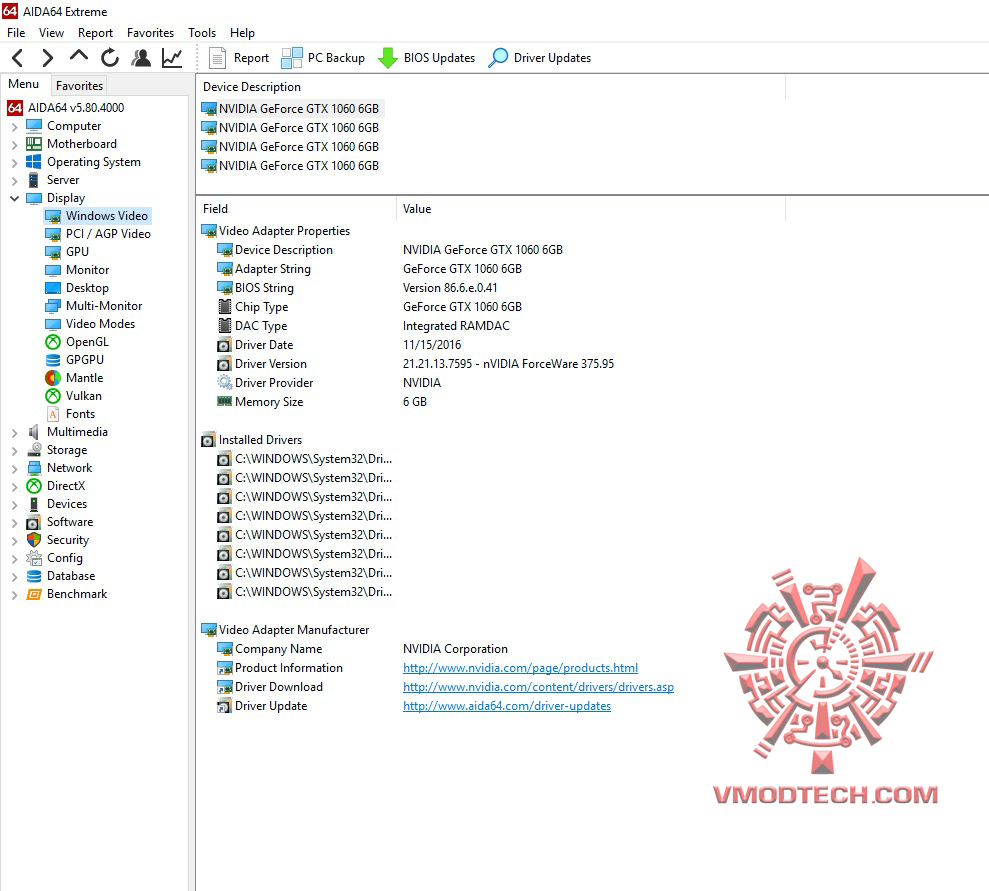This screenshot has width=989, height=891.
Task: Click the Installed Drivers group heading
Action: pos(260,440)
